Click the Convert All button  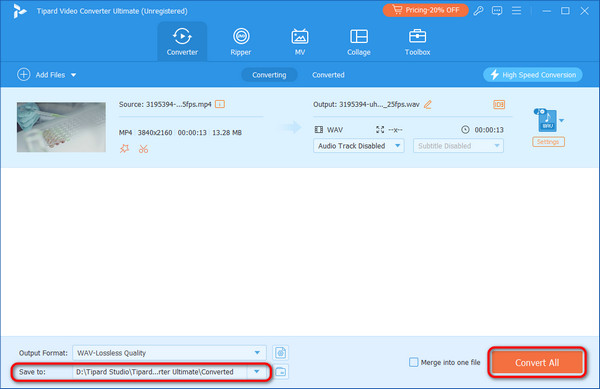[x=537, y=362]
